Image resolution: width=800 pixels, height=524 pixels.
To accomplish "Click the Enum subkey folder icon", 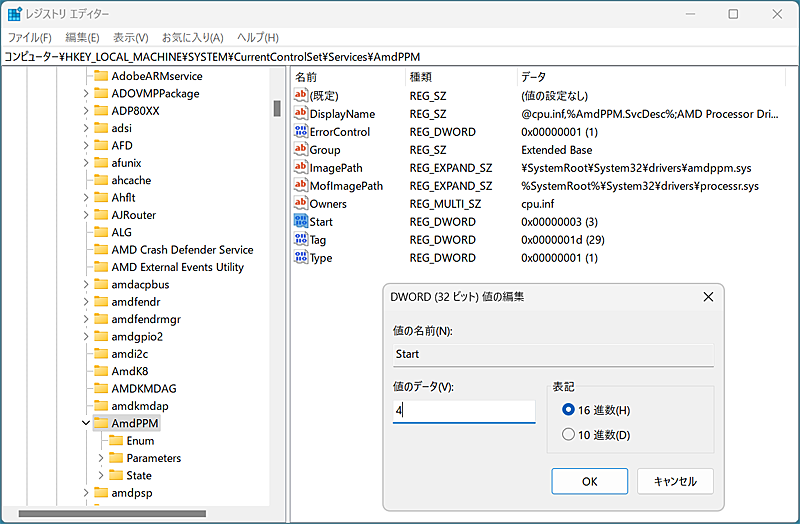I will tap(116, 440).
